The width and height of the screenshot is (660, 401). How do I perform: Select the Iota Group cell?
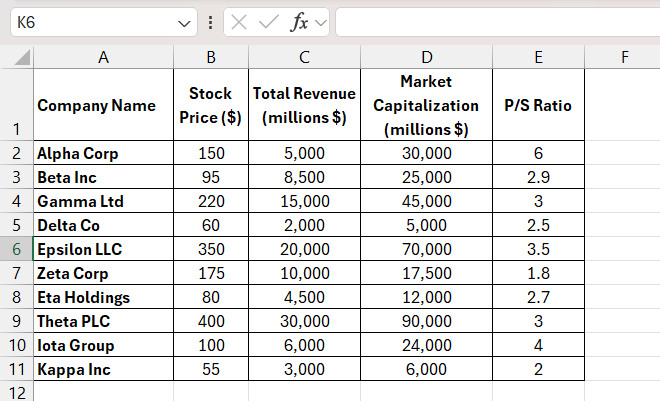coord(104,345)
